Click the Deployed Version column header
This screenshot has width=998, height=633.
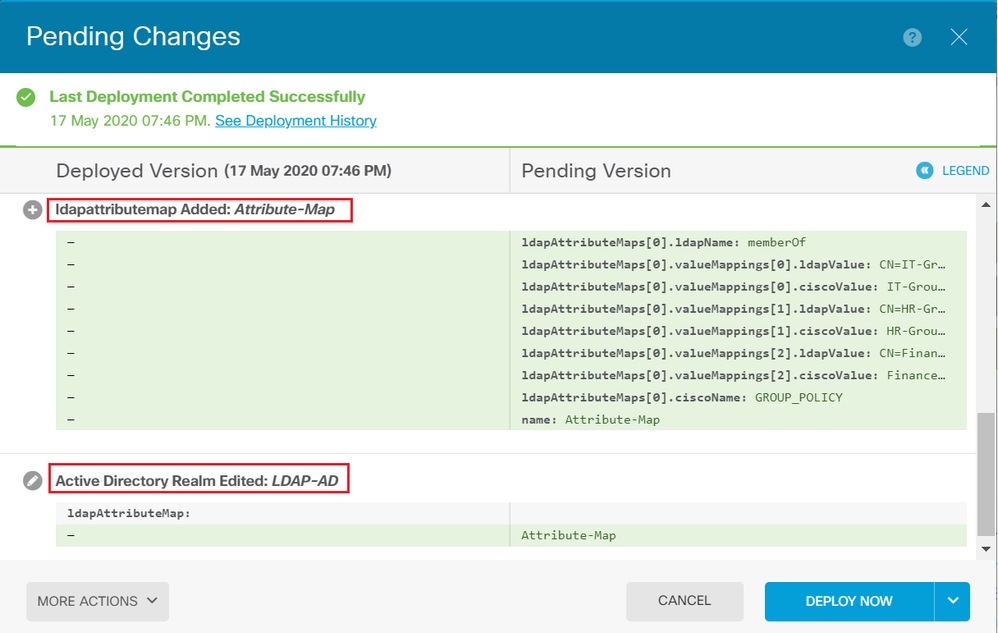click(x=224, y=171)
